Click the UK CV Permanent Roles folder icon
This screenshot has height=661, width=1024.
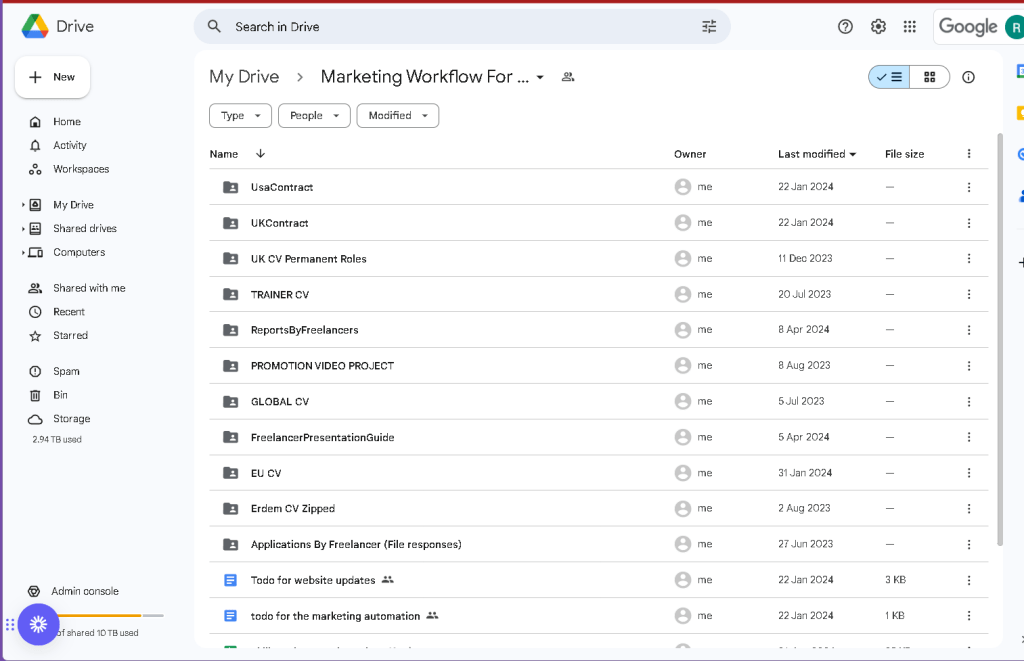click(231, 259)
